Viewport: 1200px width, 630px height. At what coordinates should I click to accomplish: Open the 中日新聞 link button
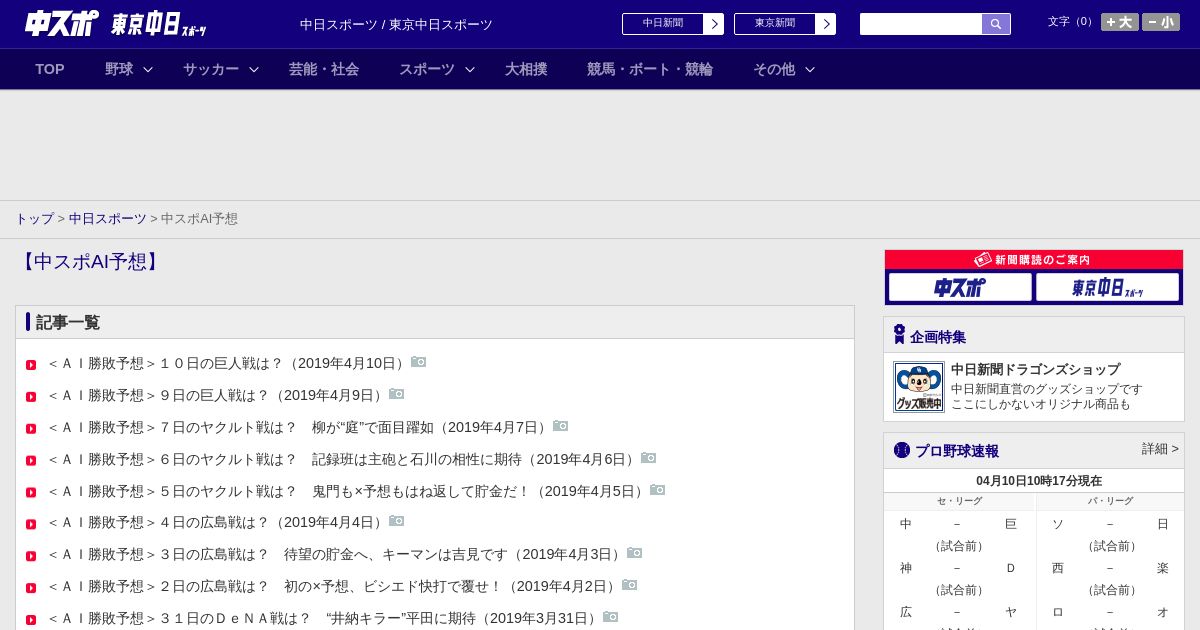(663, 24)
